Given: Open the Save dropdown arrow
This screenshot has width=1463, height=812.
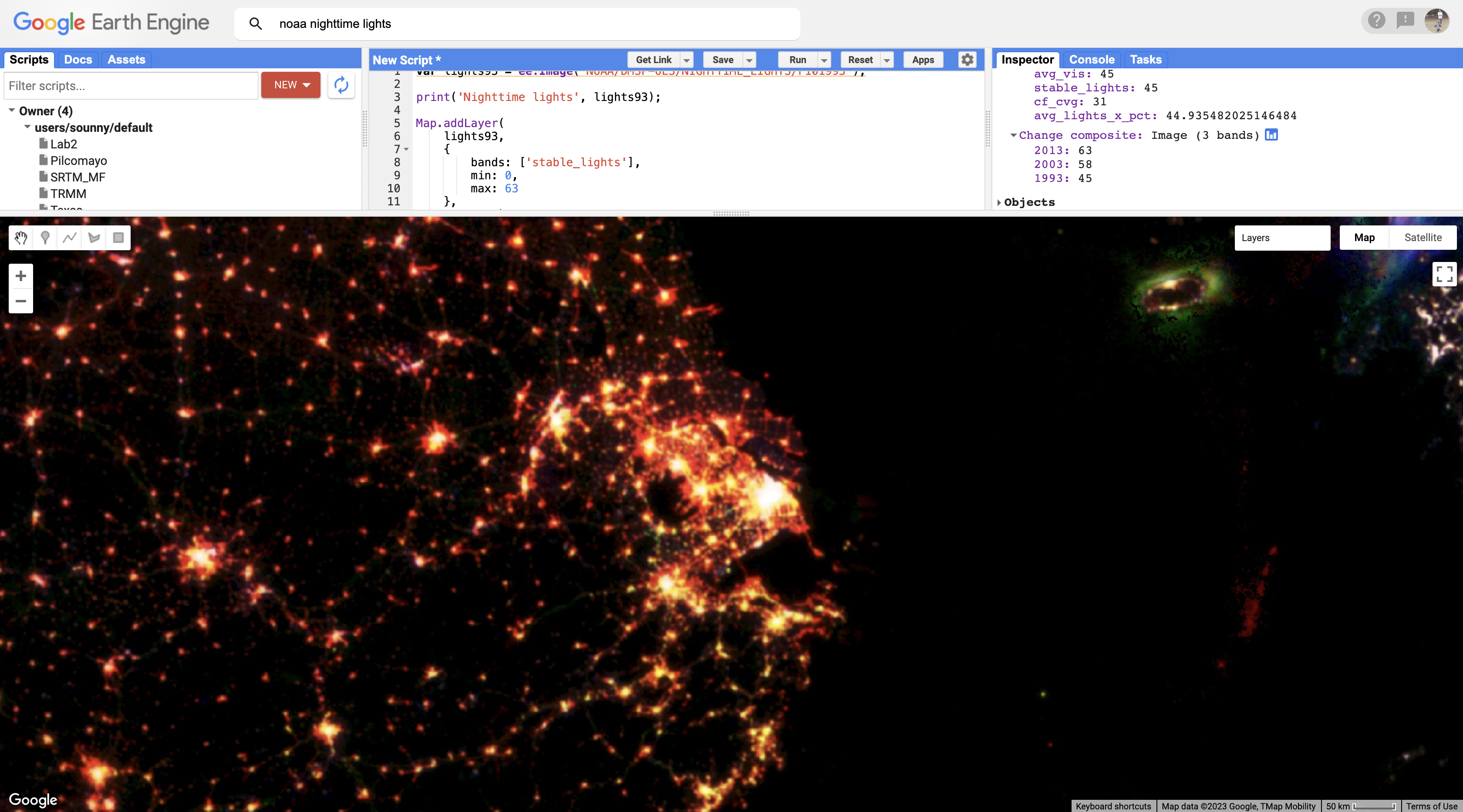Looking at the screenshot, I should pyautogui.click(x=750, y=60).
